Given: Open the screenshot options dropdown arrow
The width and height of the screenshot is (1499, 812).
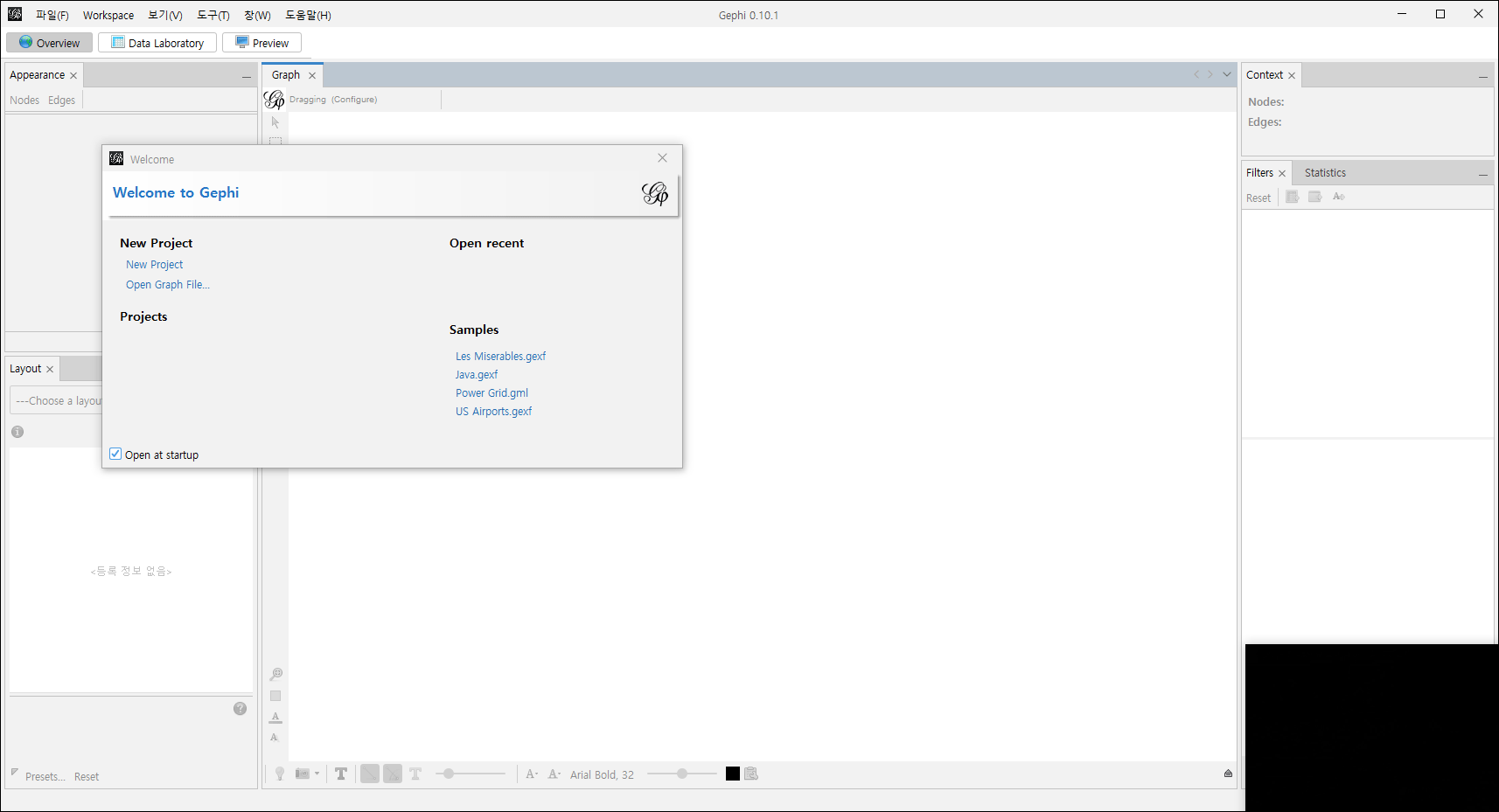Looking at the screenshot, I should 317,774.
